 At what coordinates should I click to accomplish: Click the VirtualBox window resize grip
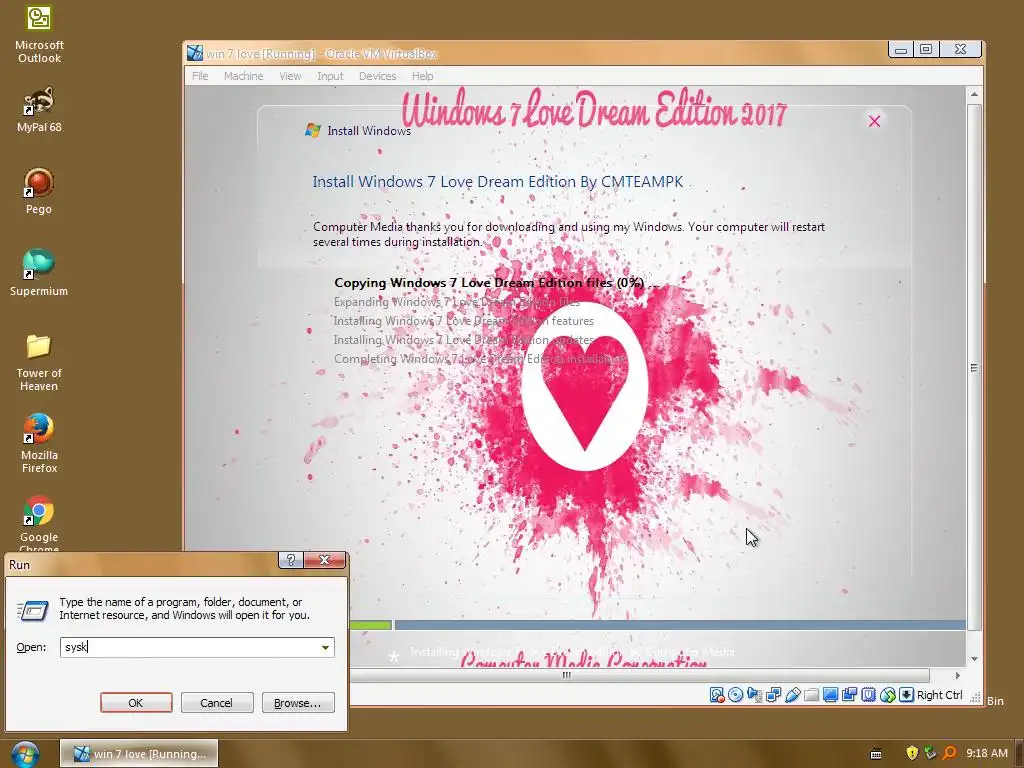coord(975,698)
